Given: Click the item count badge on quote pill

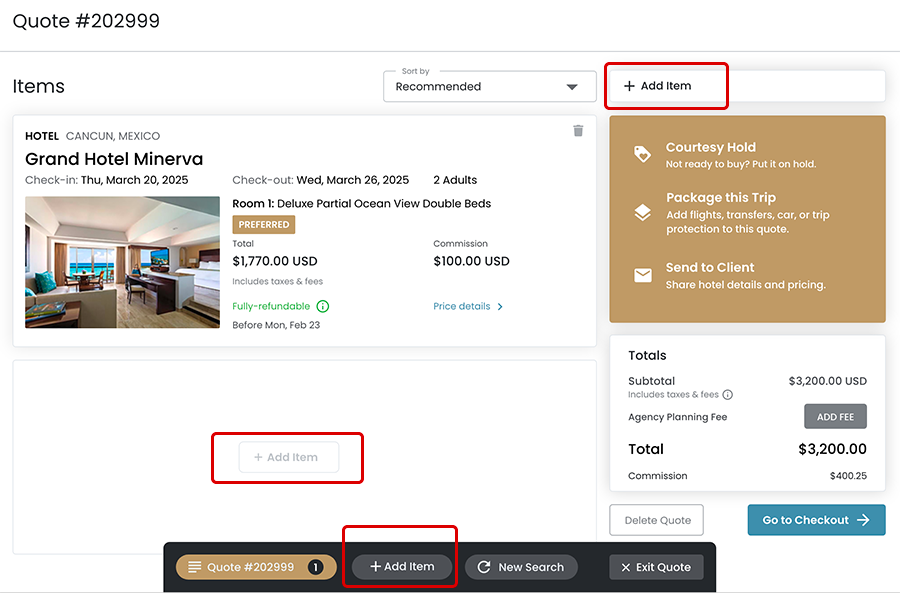Looking at the screenshot, I should pyautogui.click(x=315, y=567).
